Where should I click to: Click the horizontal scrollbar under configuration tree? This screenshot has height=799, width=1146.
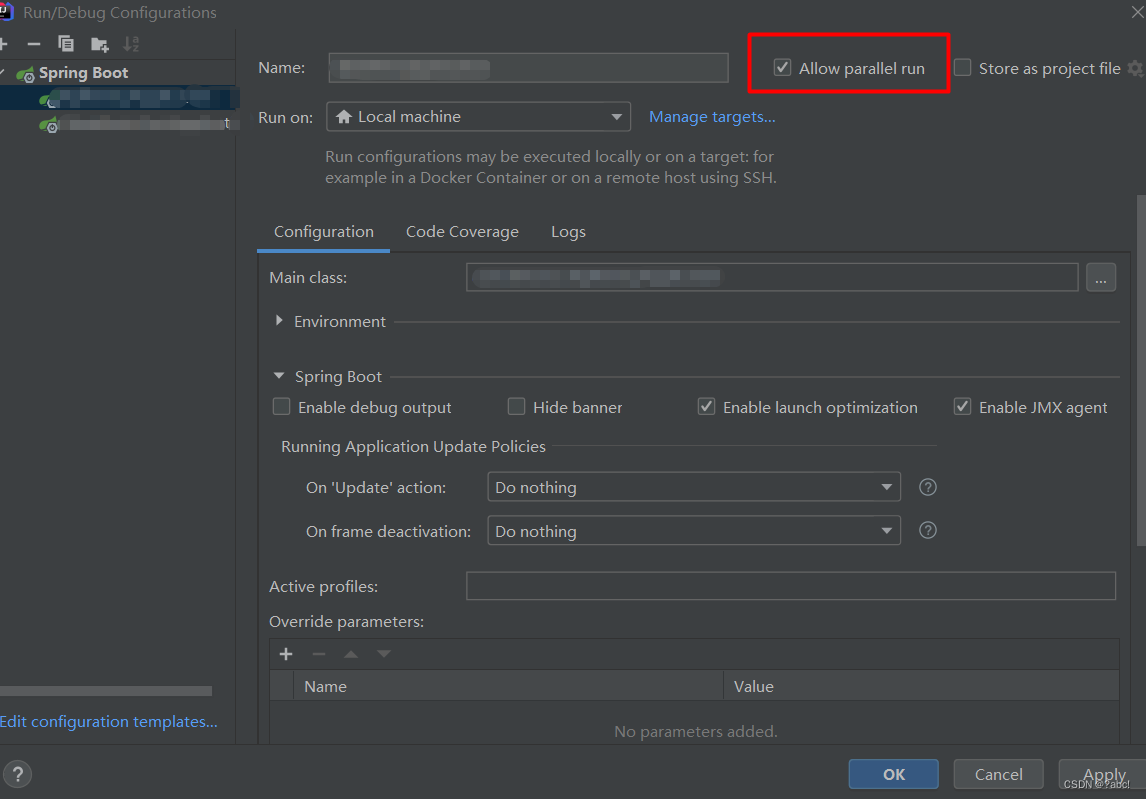click(x=106, y=691)
